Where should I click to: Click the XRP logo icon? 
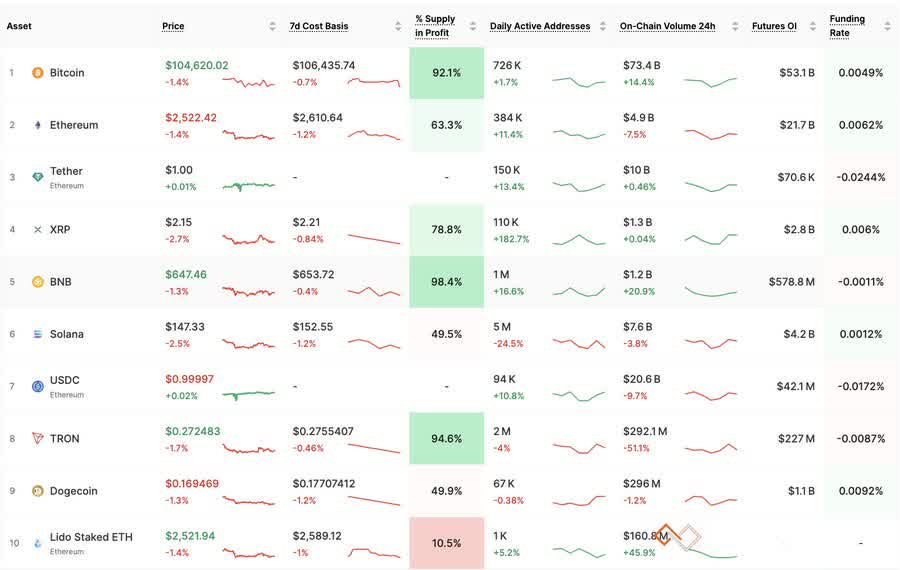tap(38, 230)
